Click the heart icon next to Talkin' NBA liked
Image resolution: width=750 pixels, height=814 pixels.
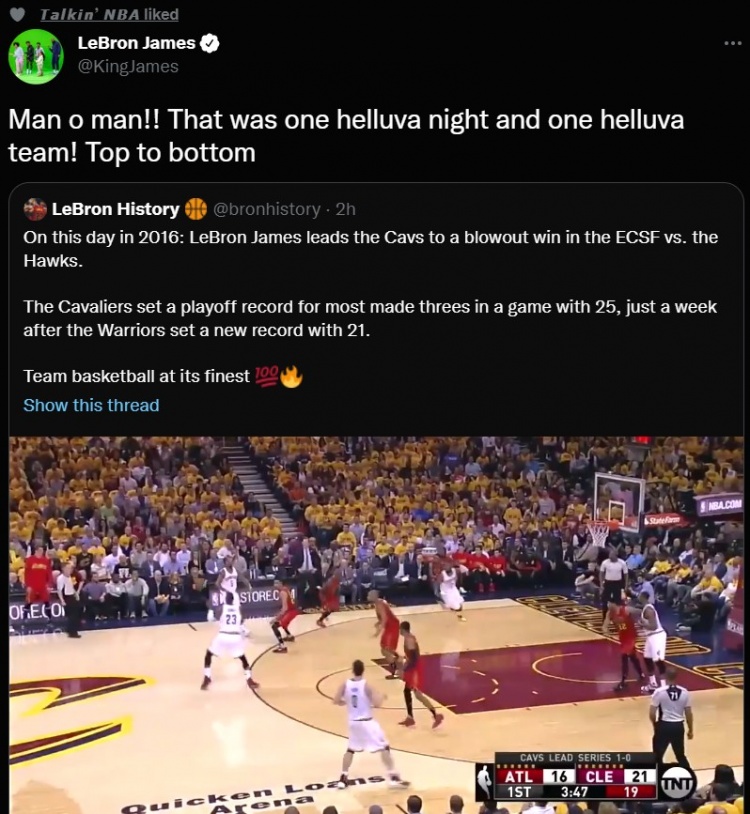point(18,15)
